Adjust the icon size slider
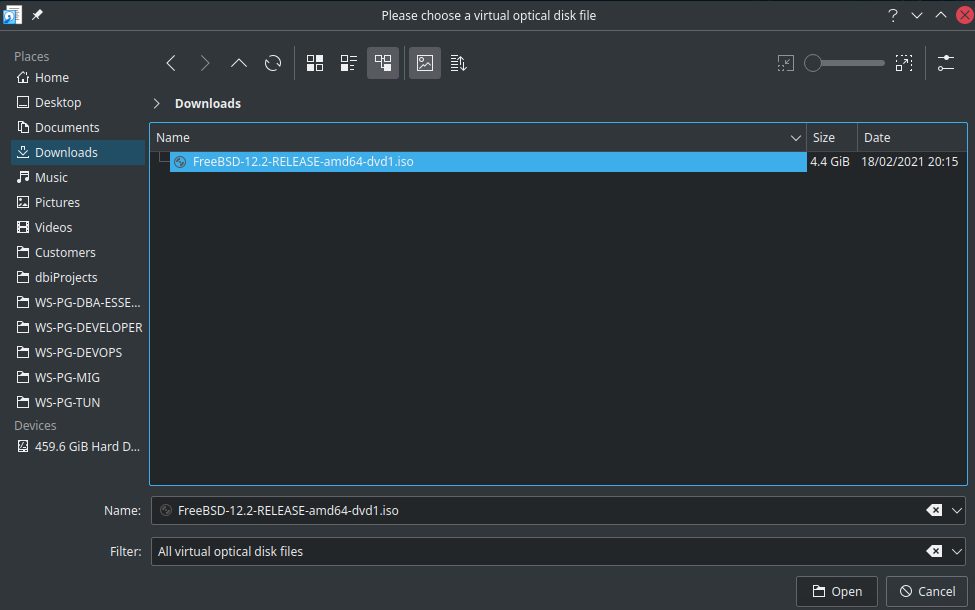Viewport: 975px width, 610px height. pyautogui.click(x=844, y=63)
